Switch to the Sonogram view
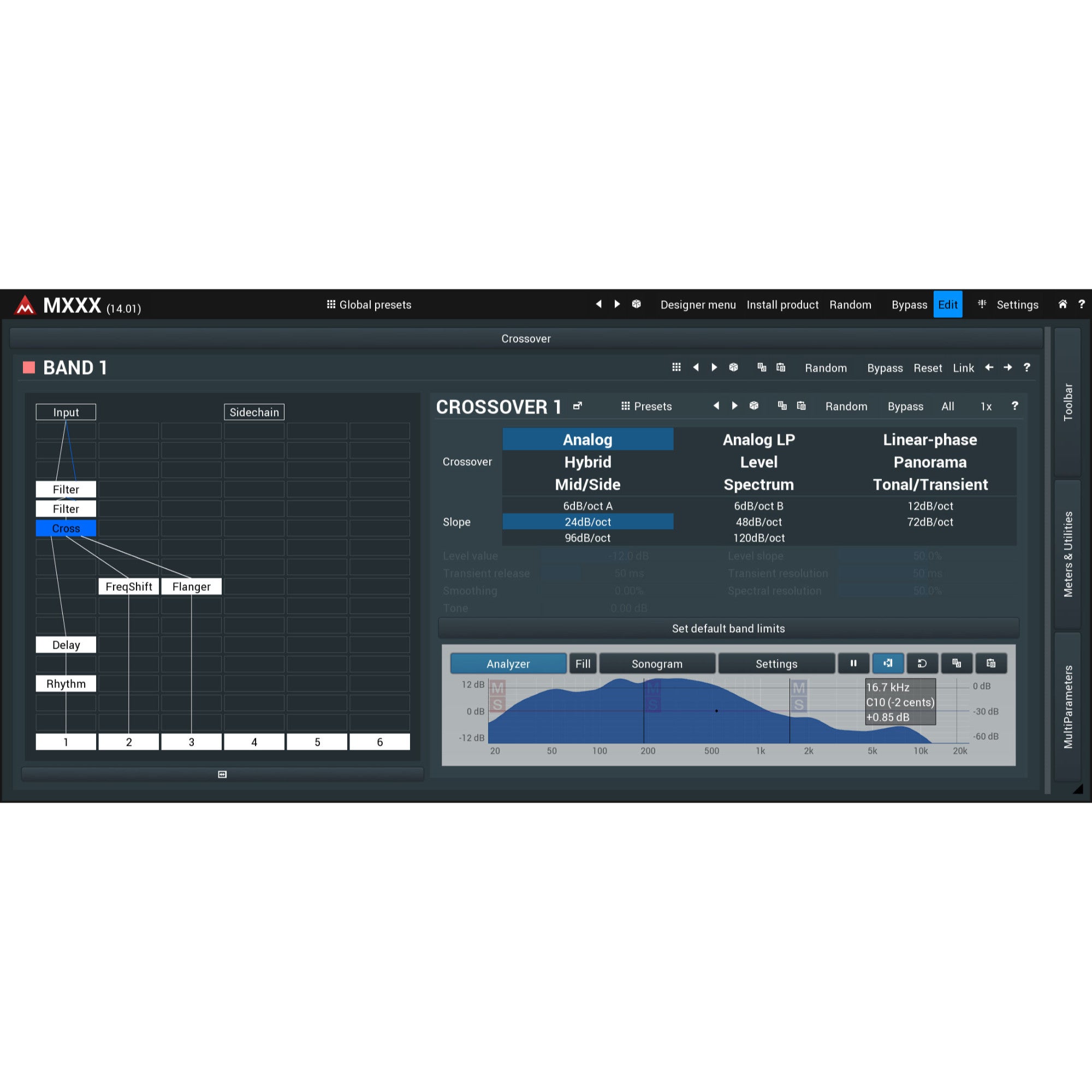The image size is (1092, 1092). click(657, 663)
